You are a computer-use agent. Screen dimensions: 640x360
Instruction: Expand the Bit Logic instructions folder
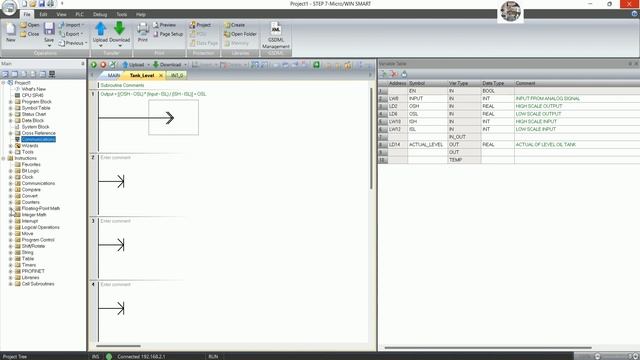tap(11, 171)
